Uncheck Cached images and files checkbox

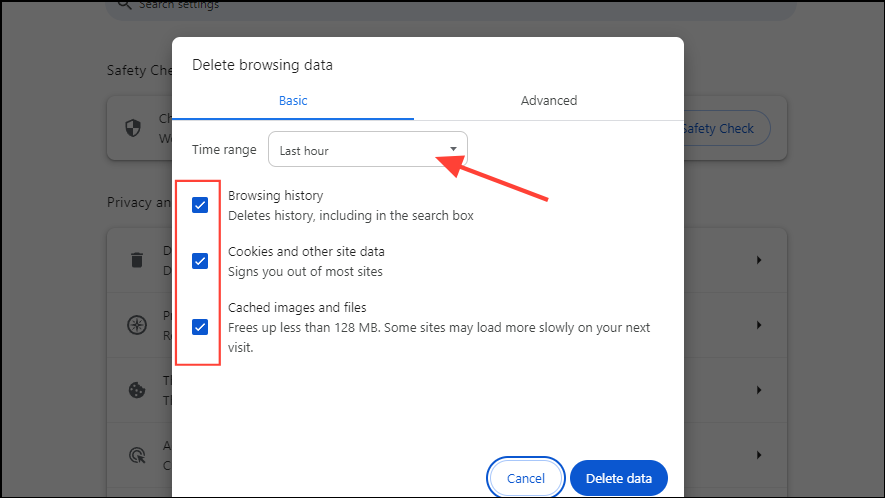pos(200,327)
